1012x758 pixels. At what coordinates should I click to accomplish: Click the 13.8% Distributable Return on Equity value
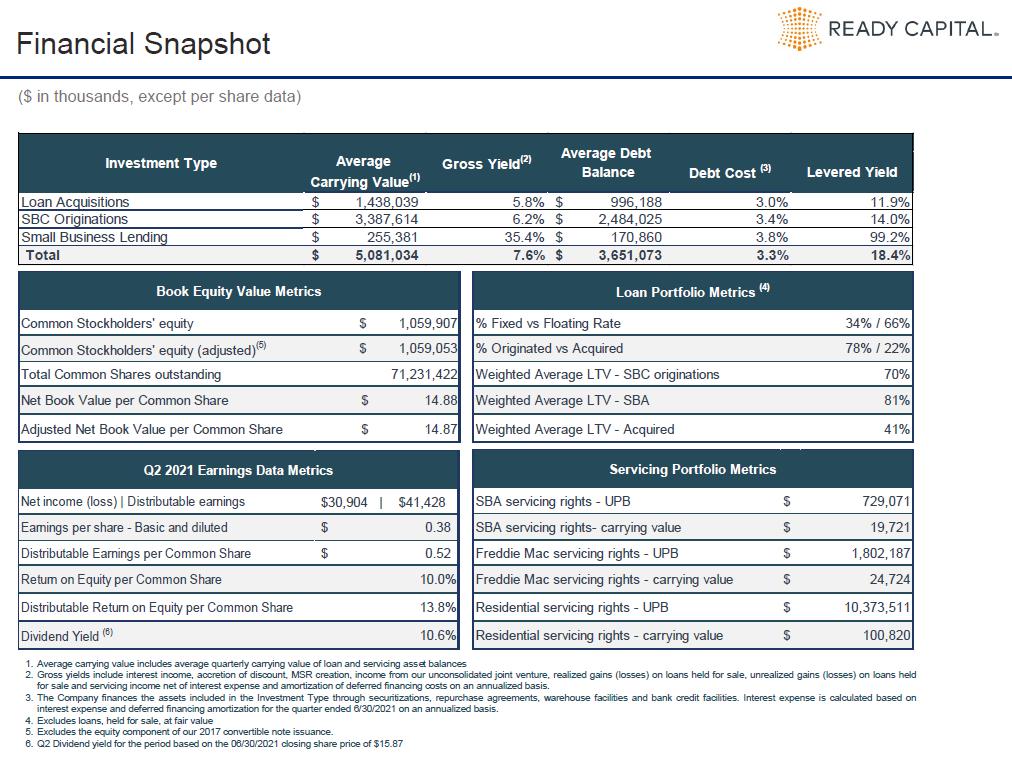click(438, 607)
